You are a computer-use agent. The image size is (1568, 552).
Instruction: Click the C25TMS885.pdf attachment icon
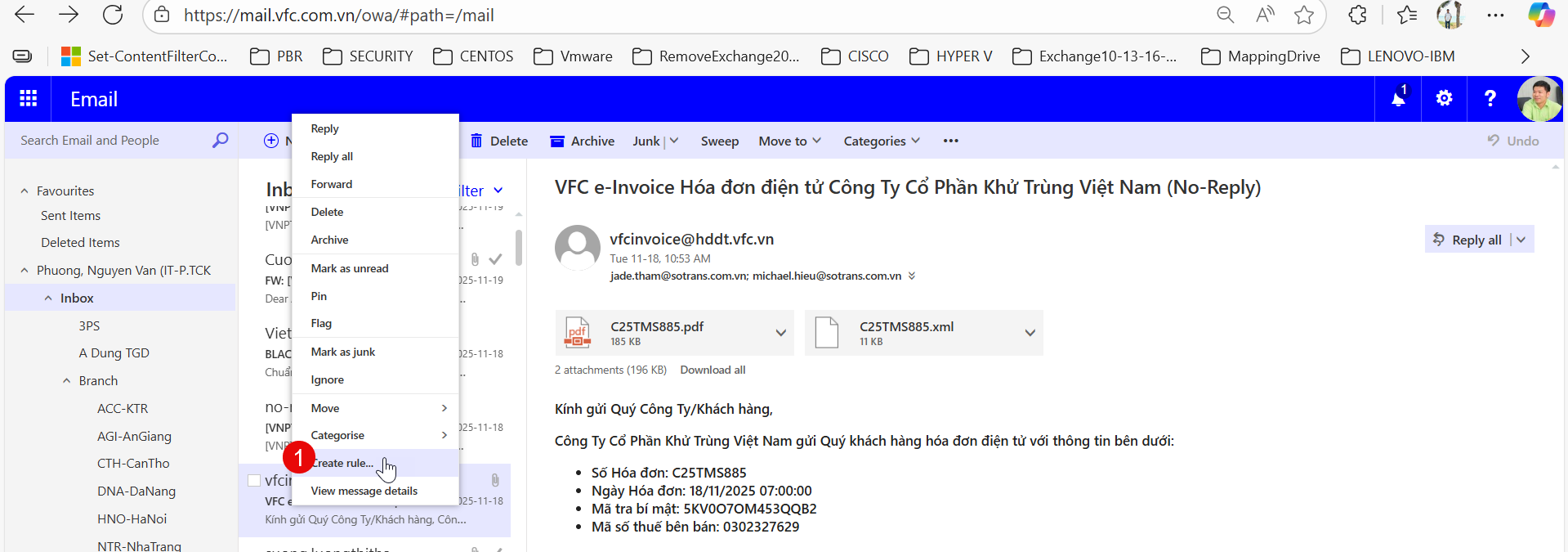[x=578, y=333]
